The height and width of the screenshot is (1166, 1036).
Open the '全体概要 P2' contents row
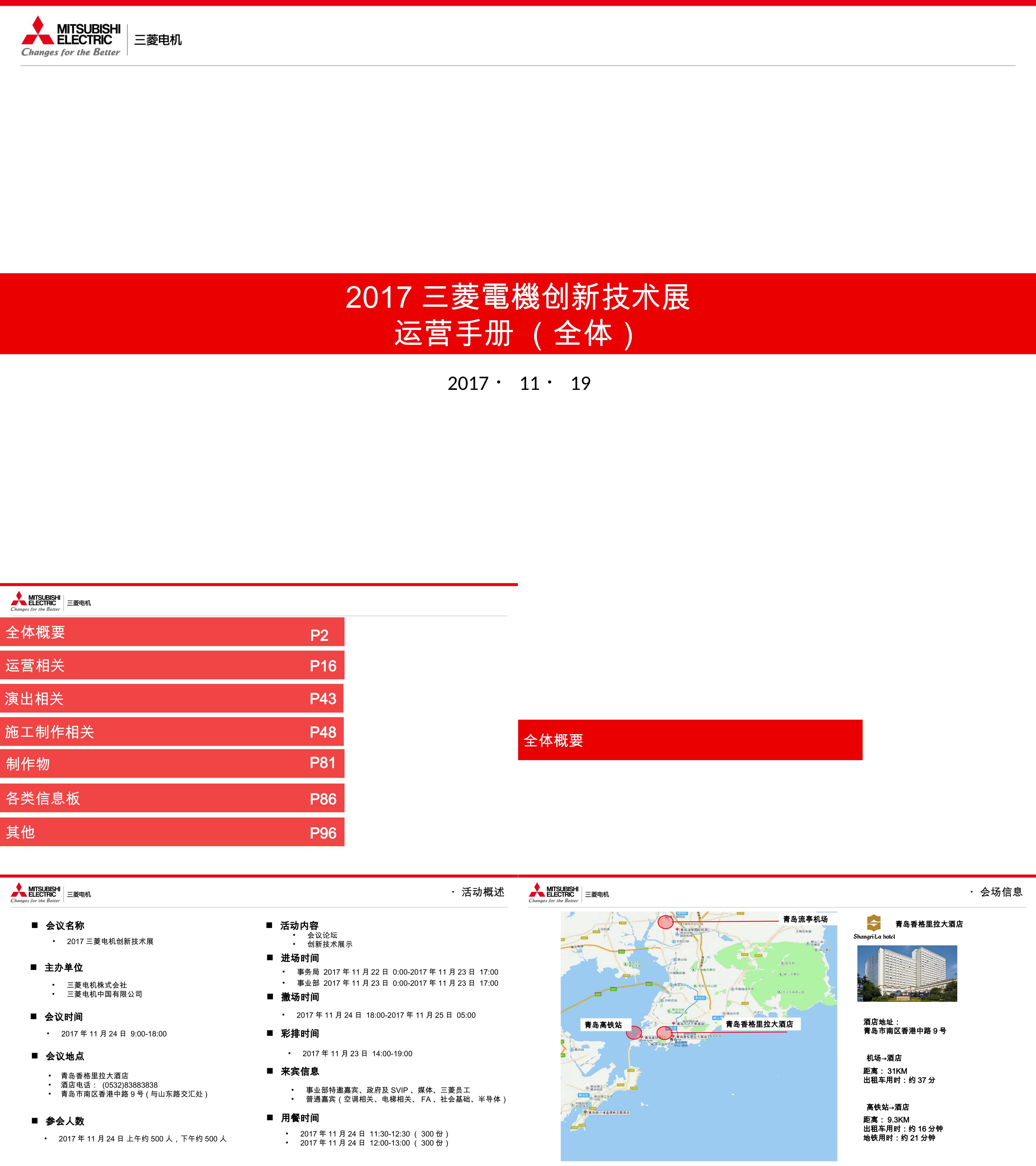coord(172,632)
